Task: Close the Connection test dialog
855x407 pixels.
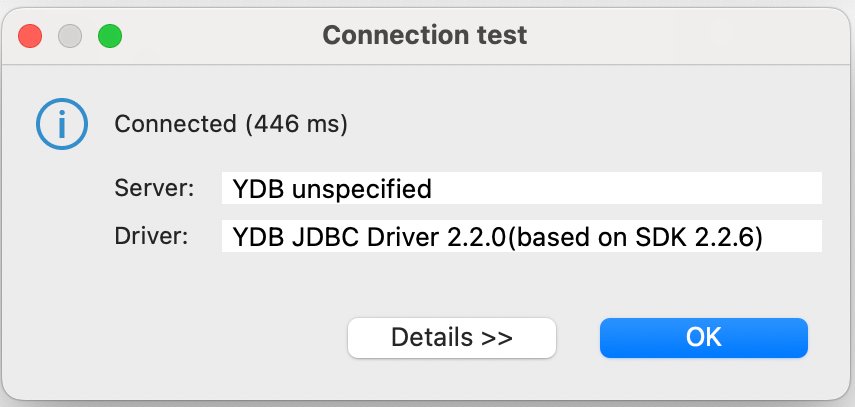Action: coord(30,37)
